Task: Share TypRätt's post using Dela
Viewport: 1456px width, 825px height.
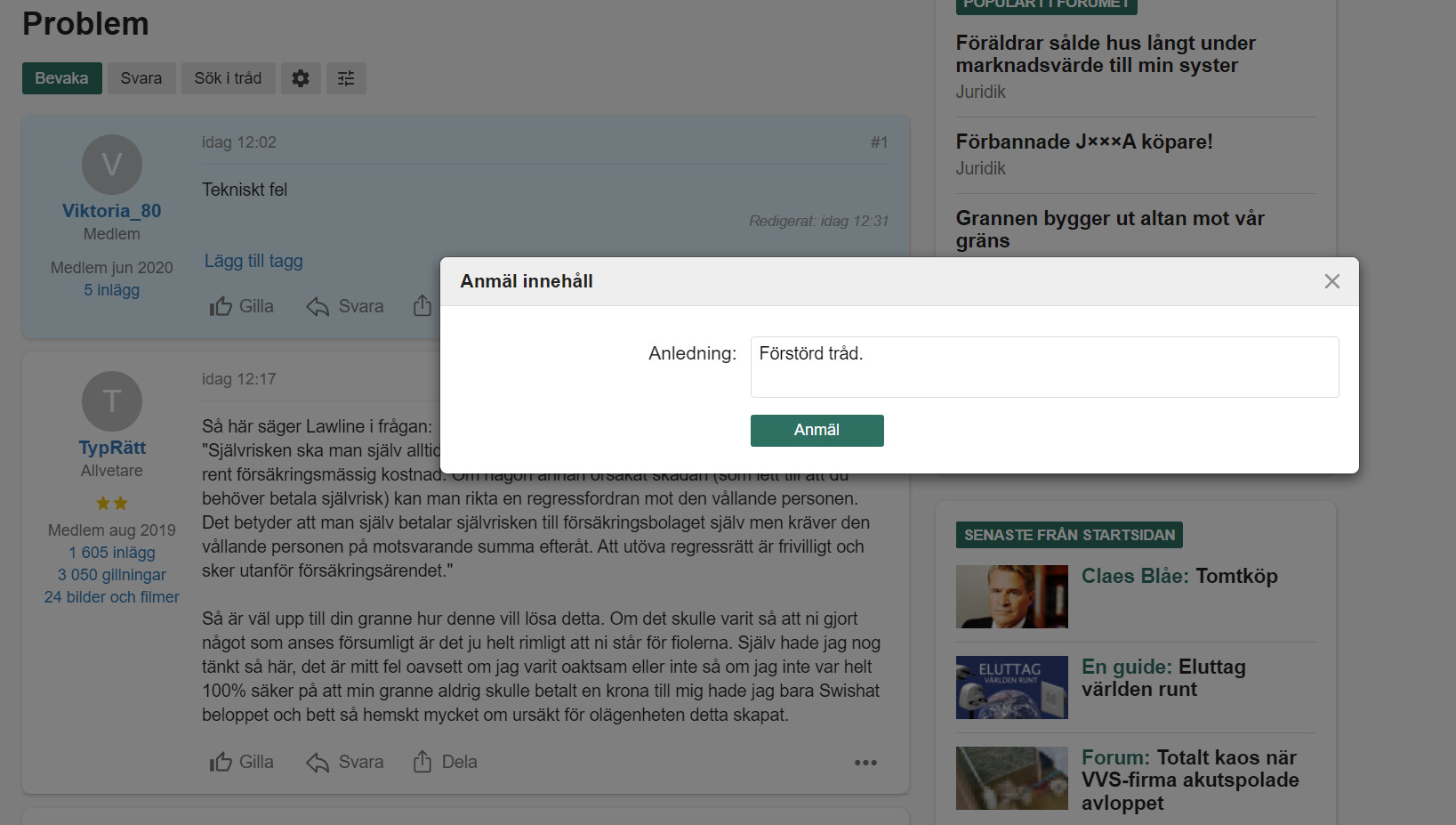Action: coord(446,762)
